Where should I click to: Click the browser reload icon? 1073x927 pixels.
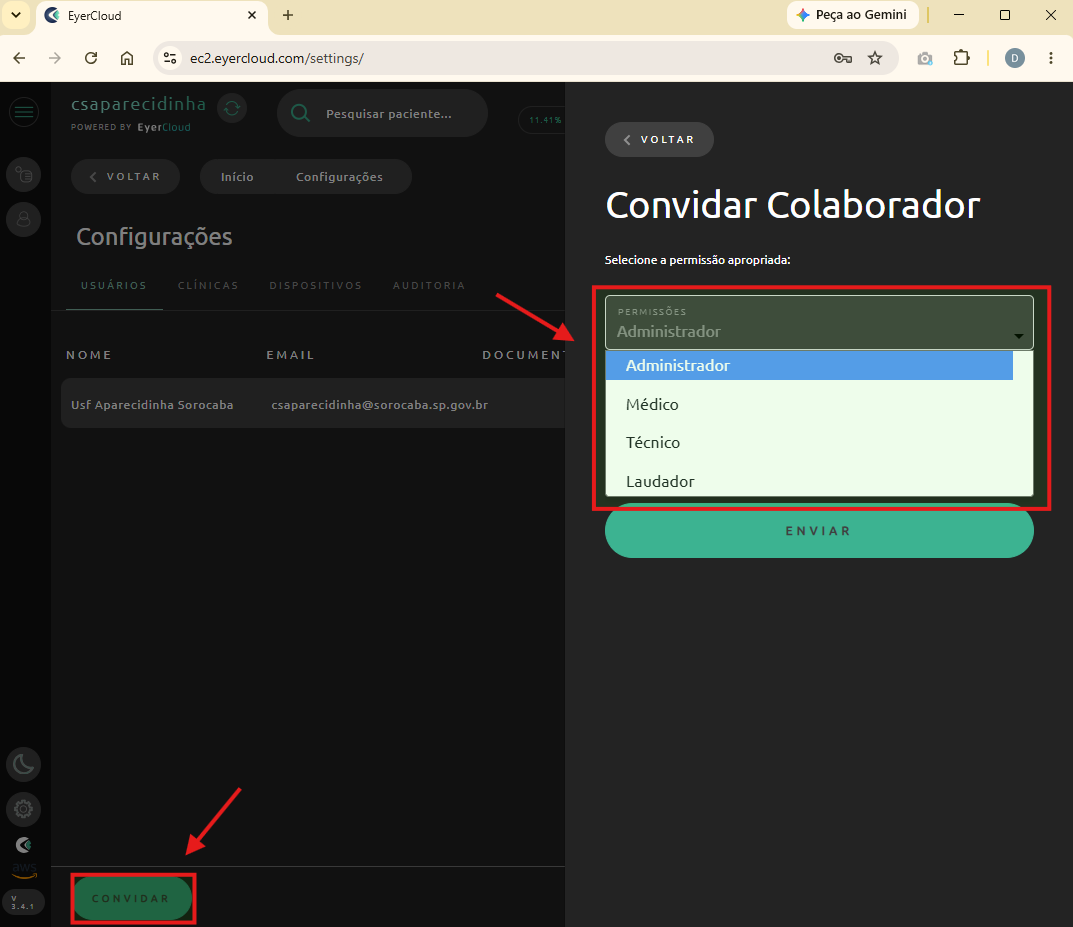coord(91,58)
